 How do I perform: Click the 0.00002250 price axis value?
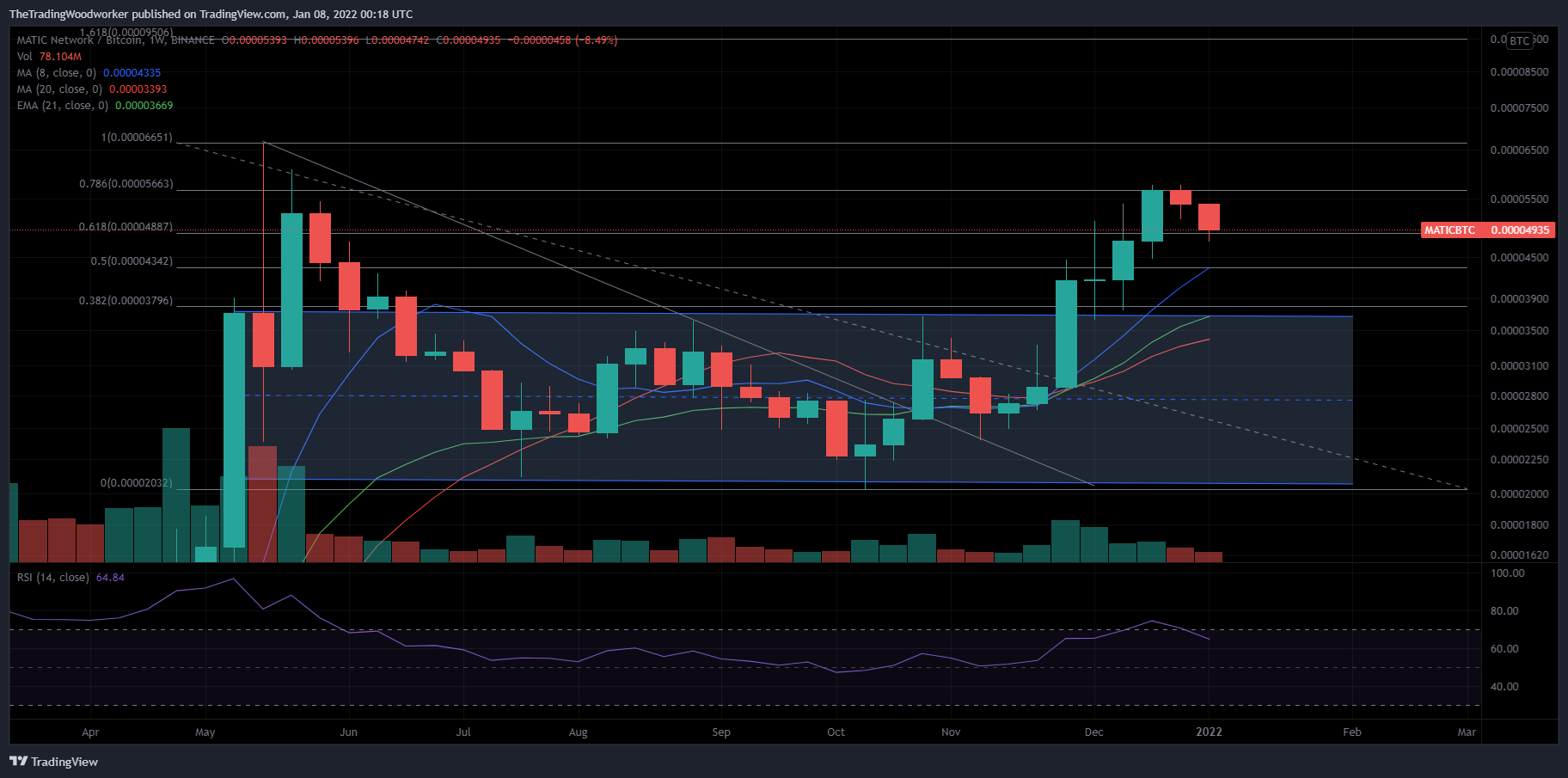point(1519,460)
